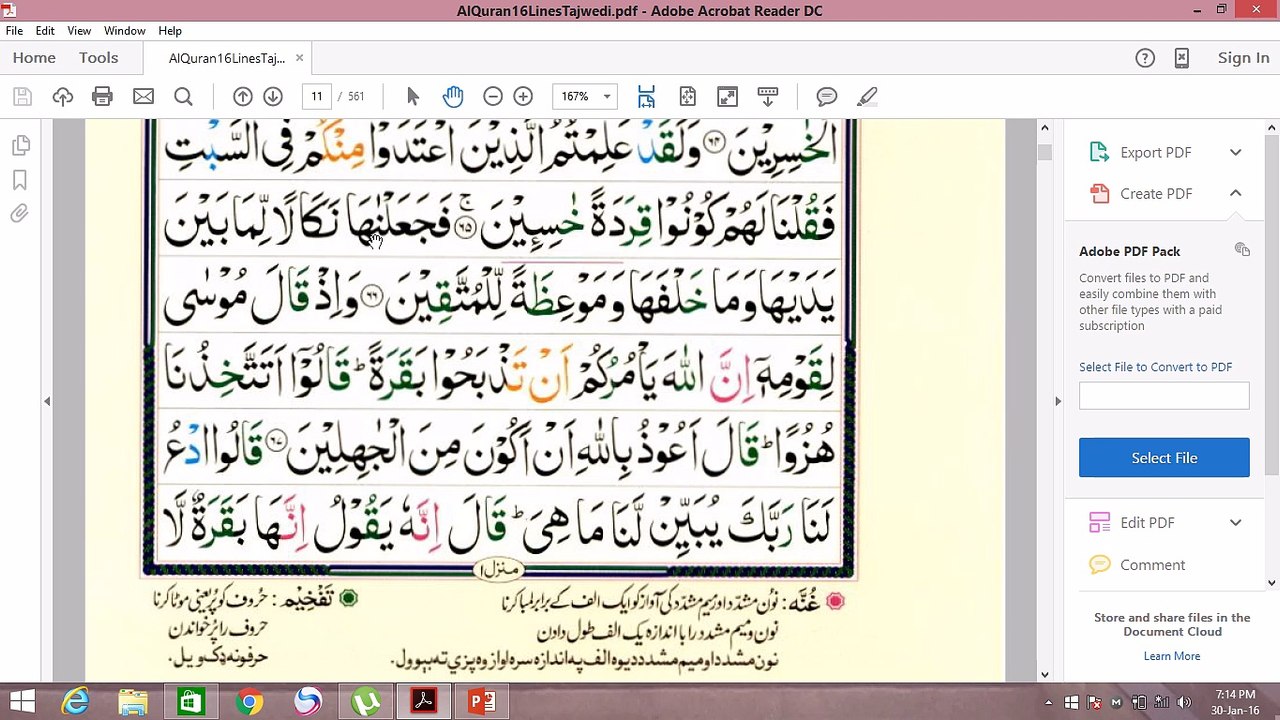Activate the arrow selection tool

(x=413, y=96)
